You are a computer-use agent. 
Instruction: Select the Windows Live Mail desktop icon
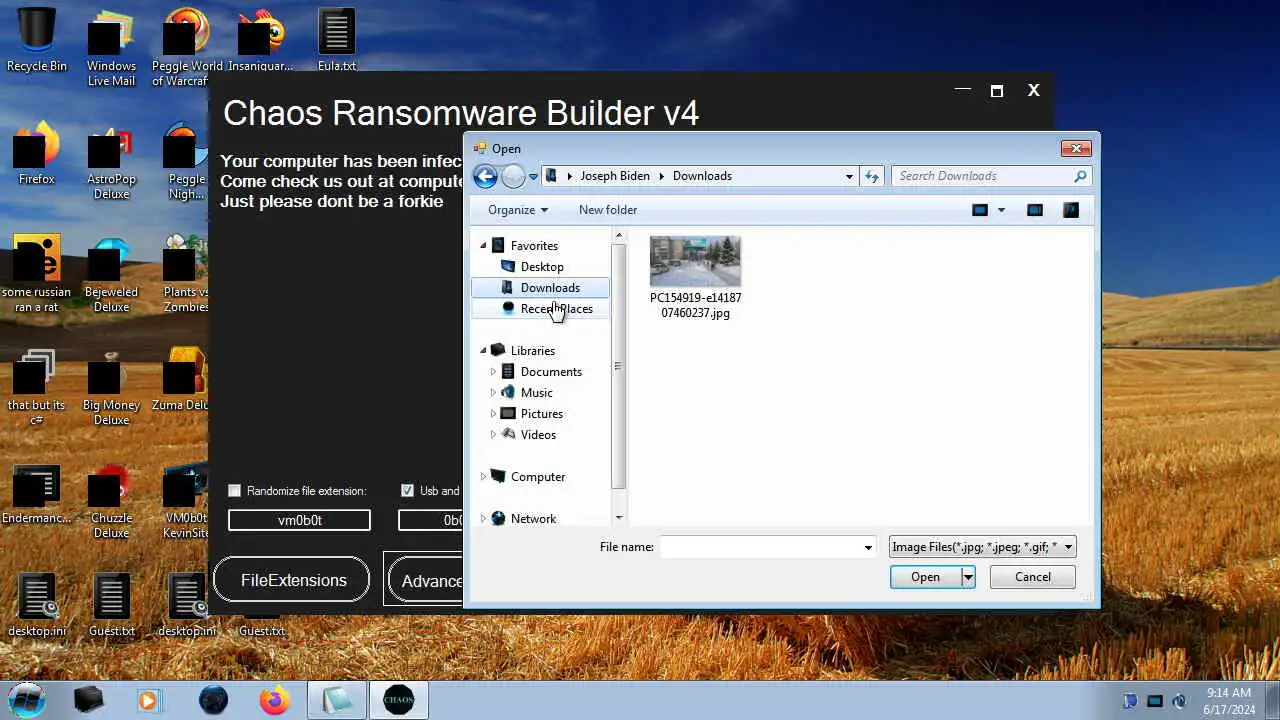coord(111,49)
